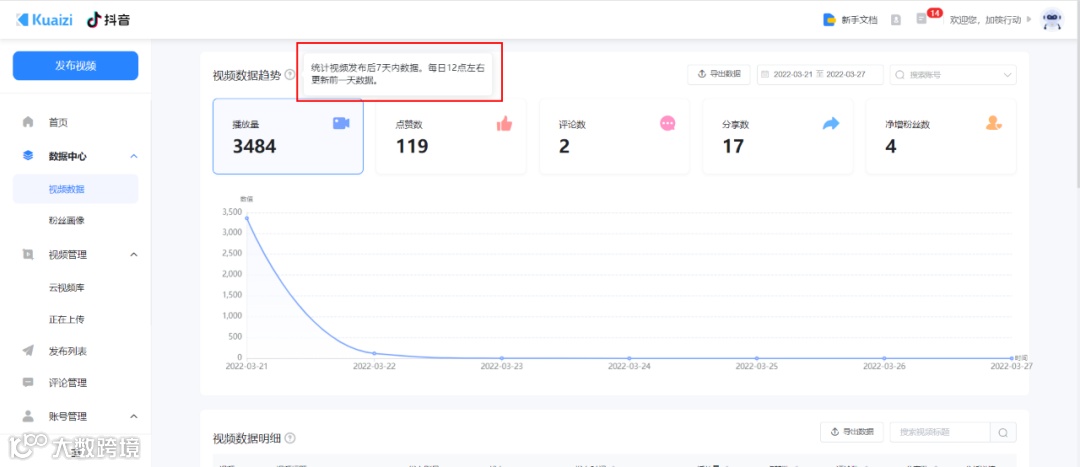Click the Kuaizi logo
The width and height of the screenshot is (1080, 467).
[x=45, y=19]
